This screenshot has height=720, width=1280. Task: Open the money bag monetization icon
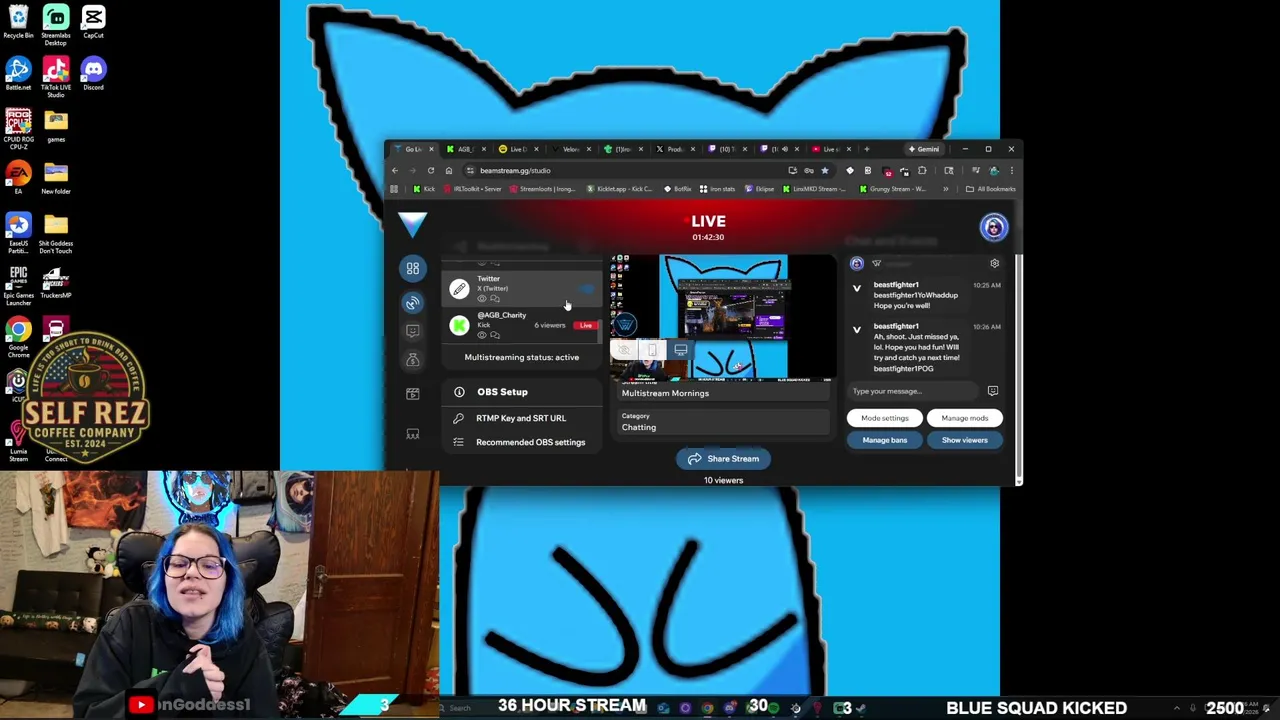(x=412, y=360)
